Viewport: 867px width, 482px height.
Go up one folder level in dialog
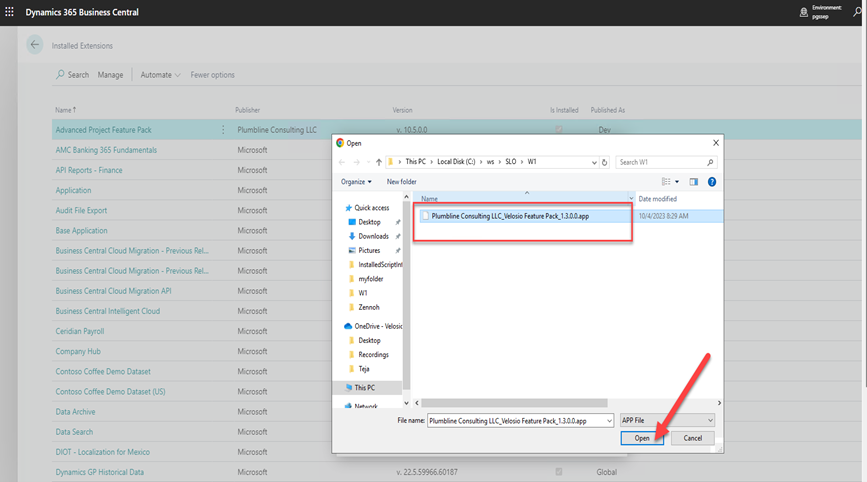379,162
